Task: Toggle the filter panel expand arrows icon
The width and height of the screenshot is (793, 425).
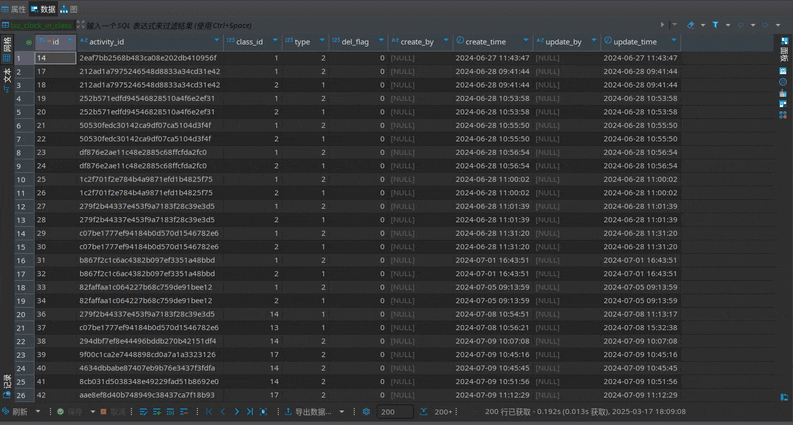Action: [x=80, y=24]
